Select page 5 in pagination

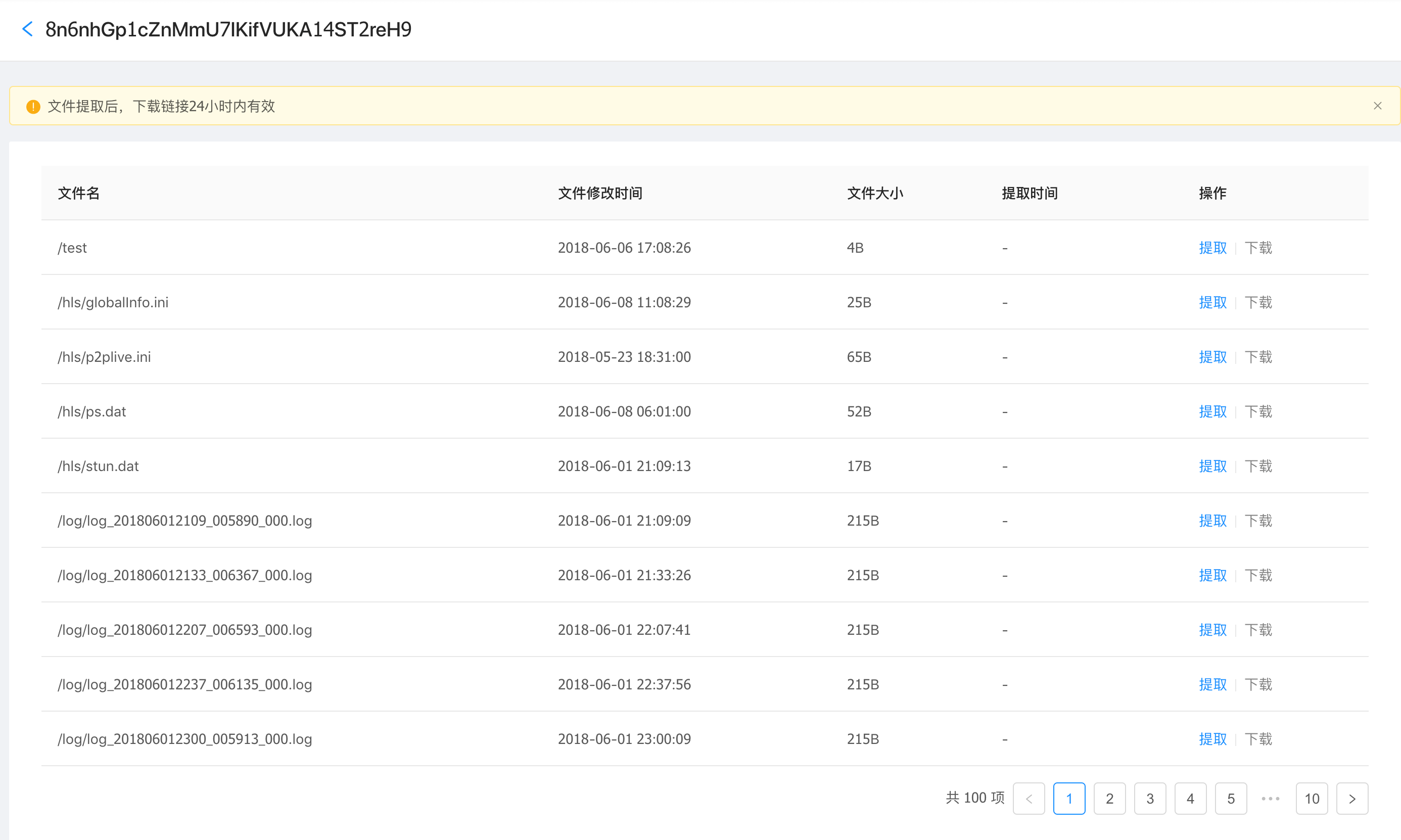click(1231, 799)
